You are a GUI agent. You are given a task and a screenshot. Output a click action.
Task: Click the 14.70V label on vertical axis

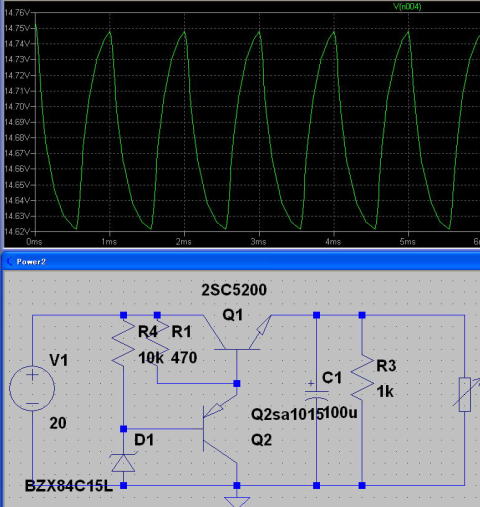(17, 106)
